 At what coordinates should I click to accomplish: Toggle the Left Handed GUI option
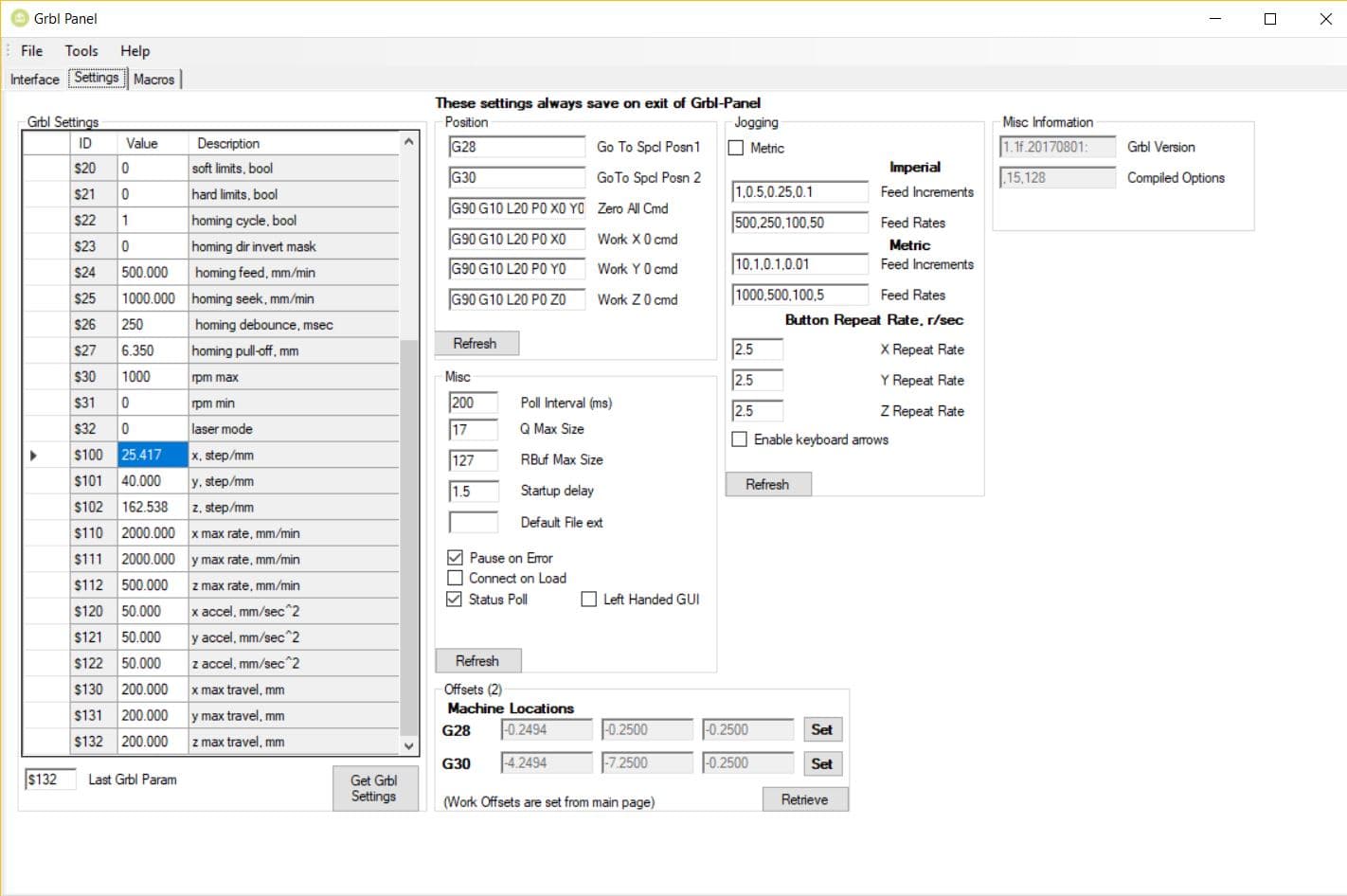click(588, 599)
